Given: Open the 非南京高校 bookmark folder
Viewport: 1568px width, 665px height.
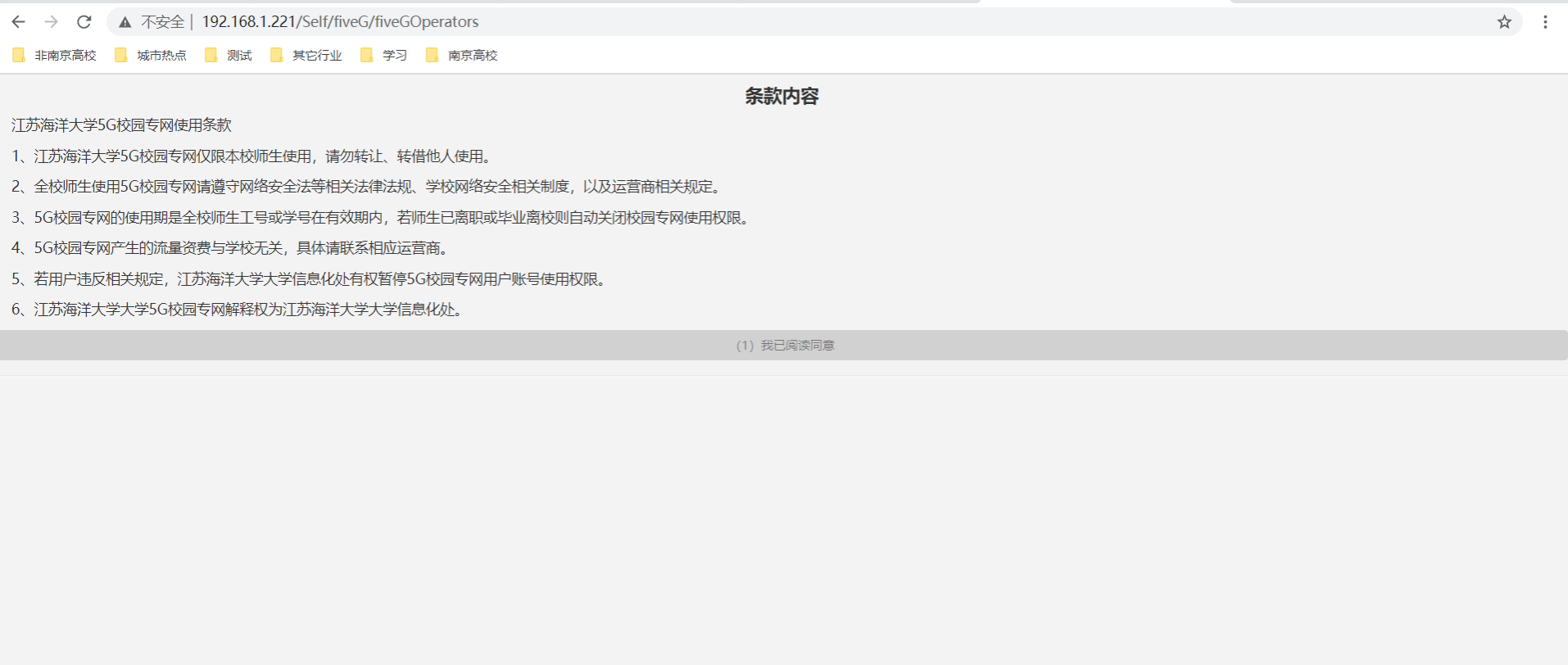Looking at the screenshot, I should pyautogui.click(x=55, y=55).
